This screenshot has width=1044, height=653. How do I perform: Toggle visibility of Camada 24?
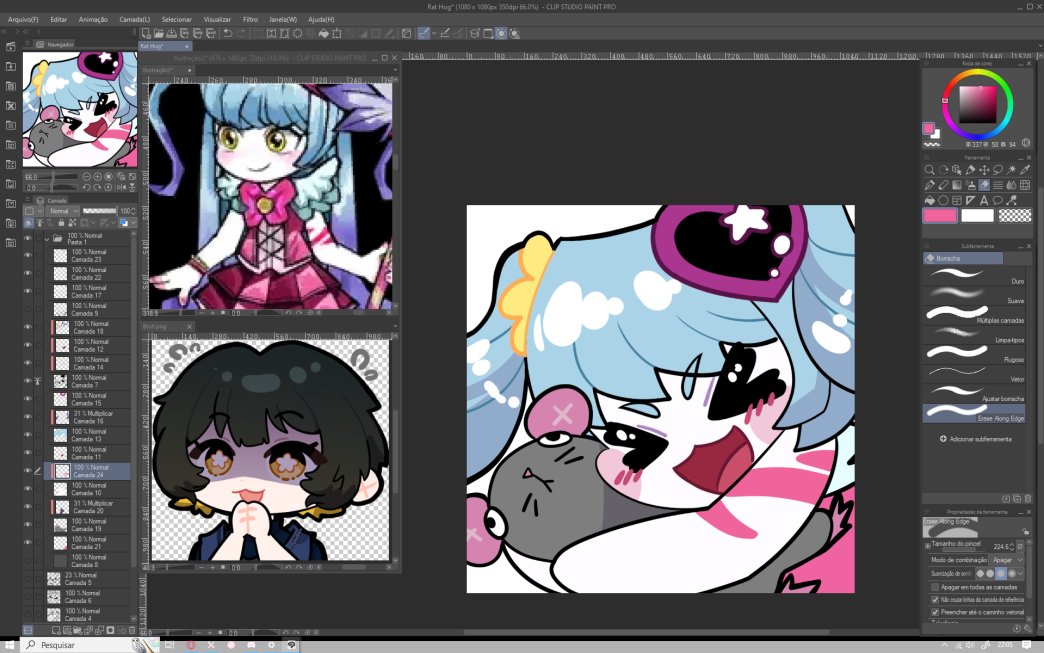point(26,470)
